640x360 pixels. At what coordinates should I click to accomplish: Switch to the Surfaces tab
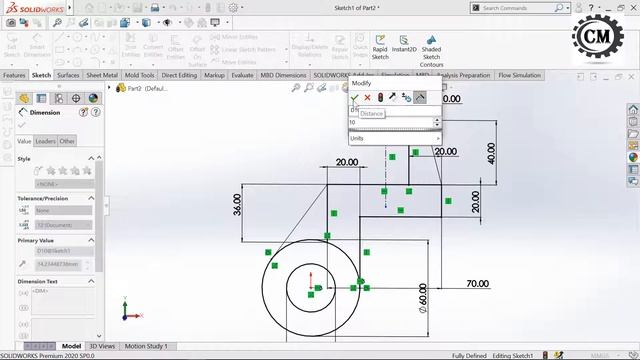click(x=68, y=75)
